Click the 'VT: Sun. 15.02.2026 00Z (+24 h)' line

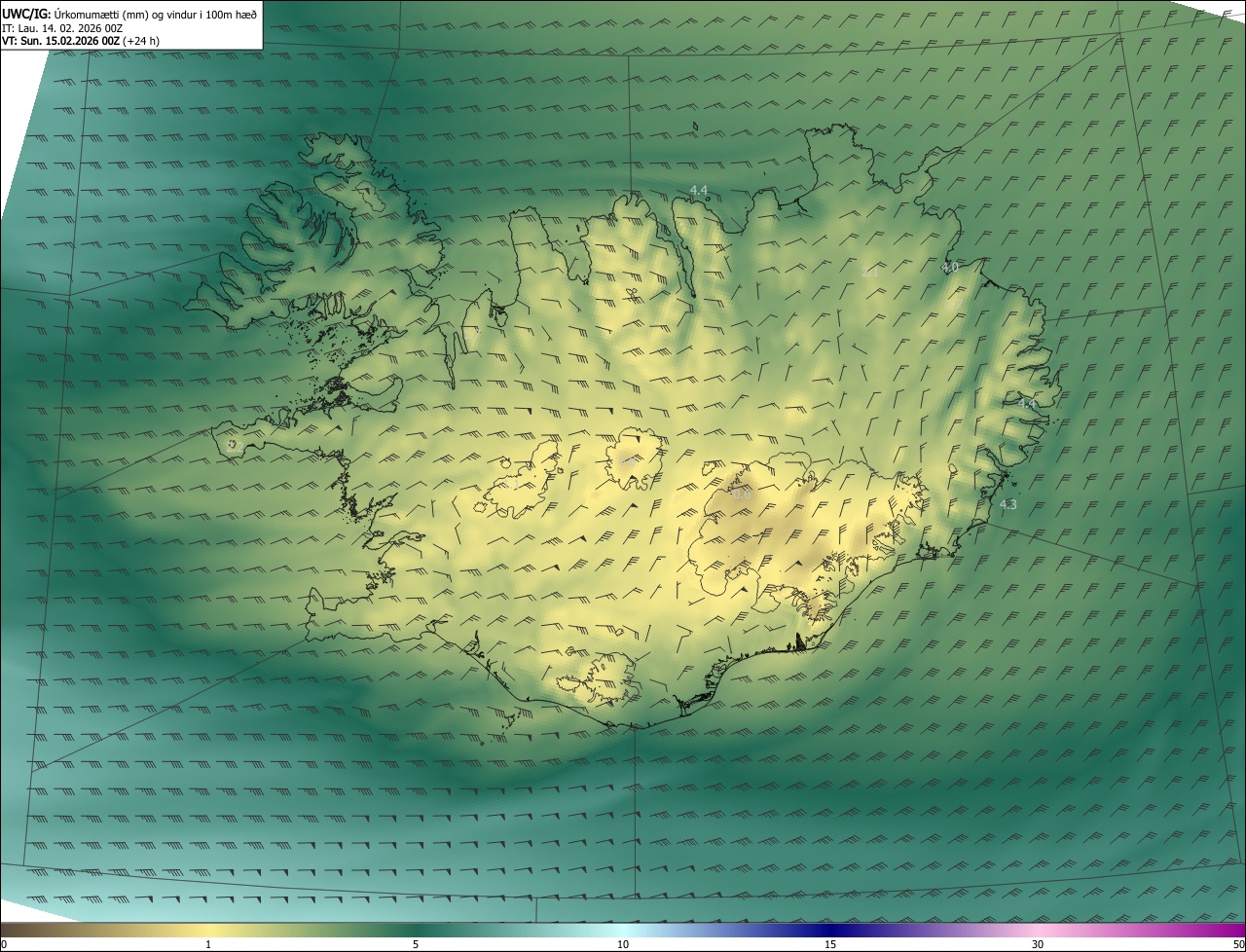click(81, 41)
